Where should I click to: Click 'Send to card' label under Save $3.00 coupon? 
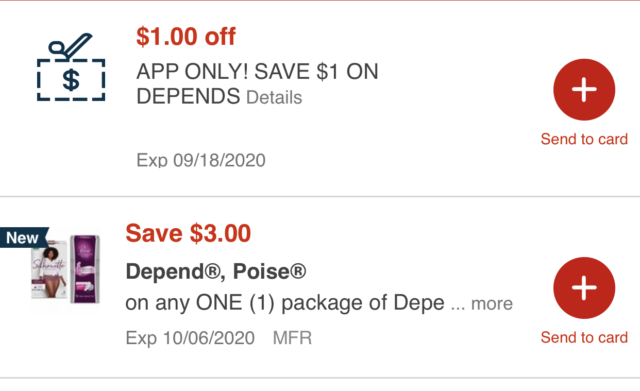(584, 338)
